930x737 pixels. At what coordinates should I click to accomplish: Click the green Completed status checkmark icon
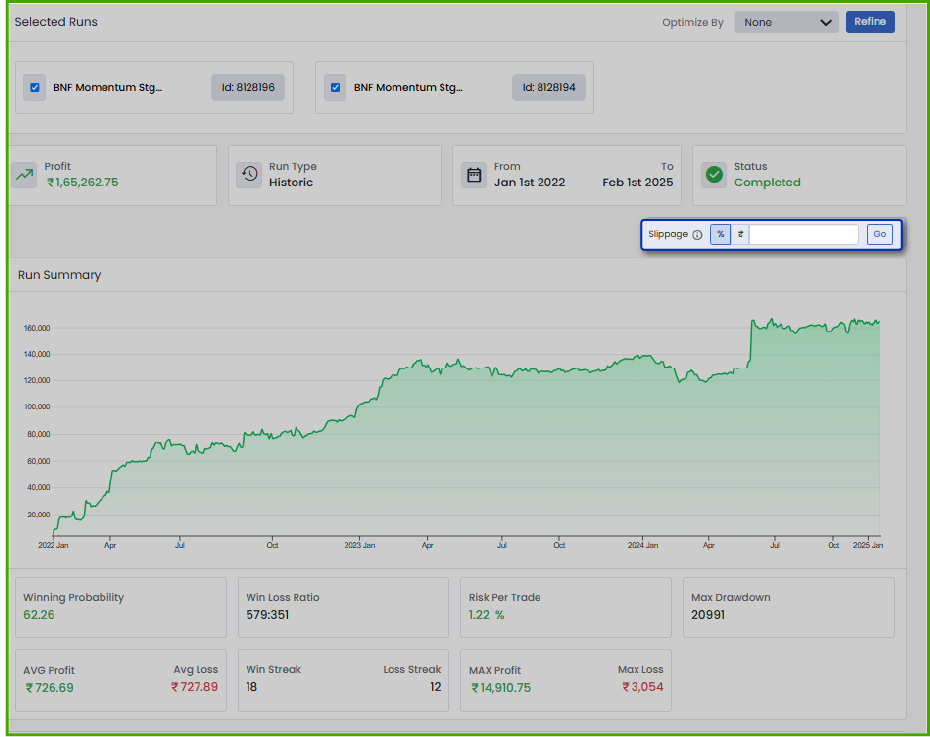[714, 174]
